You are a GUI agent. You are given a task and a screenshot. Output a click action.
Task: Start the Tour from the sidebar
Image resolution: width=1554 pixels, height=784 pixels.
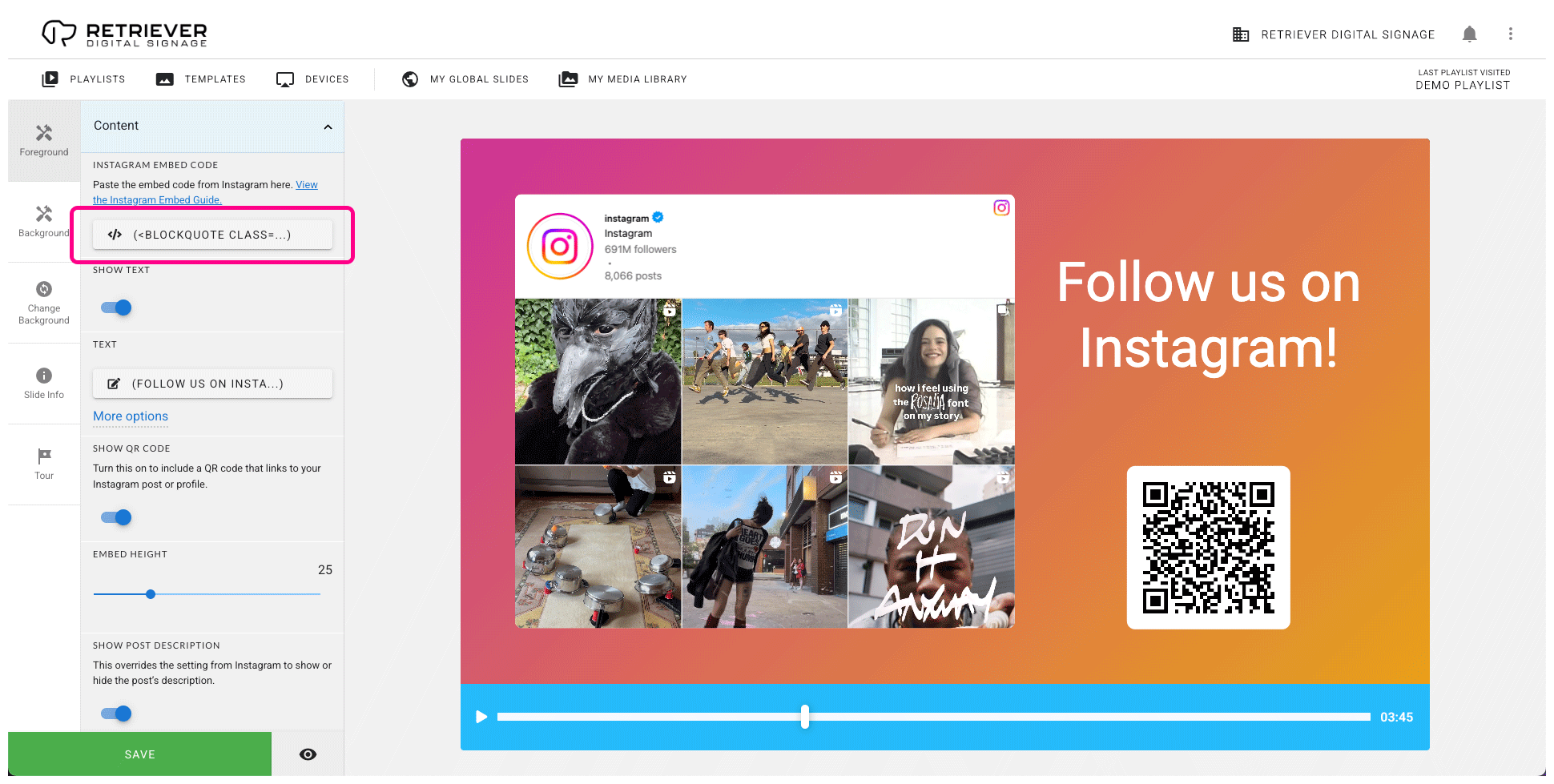coord(44,464)
